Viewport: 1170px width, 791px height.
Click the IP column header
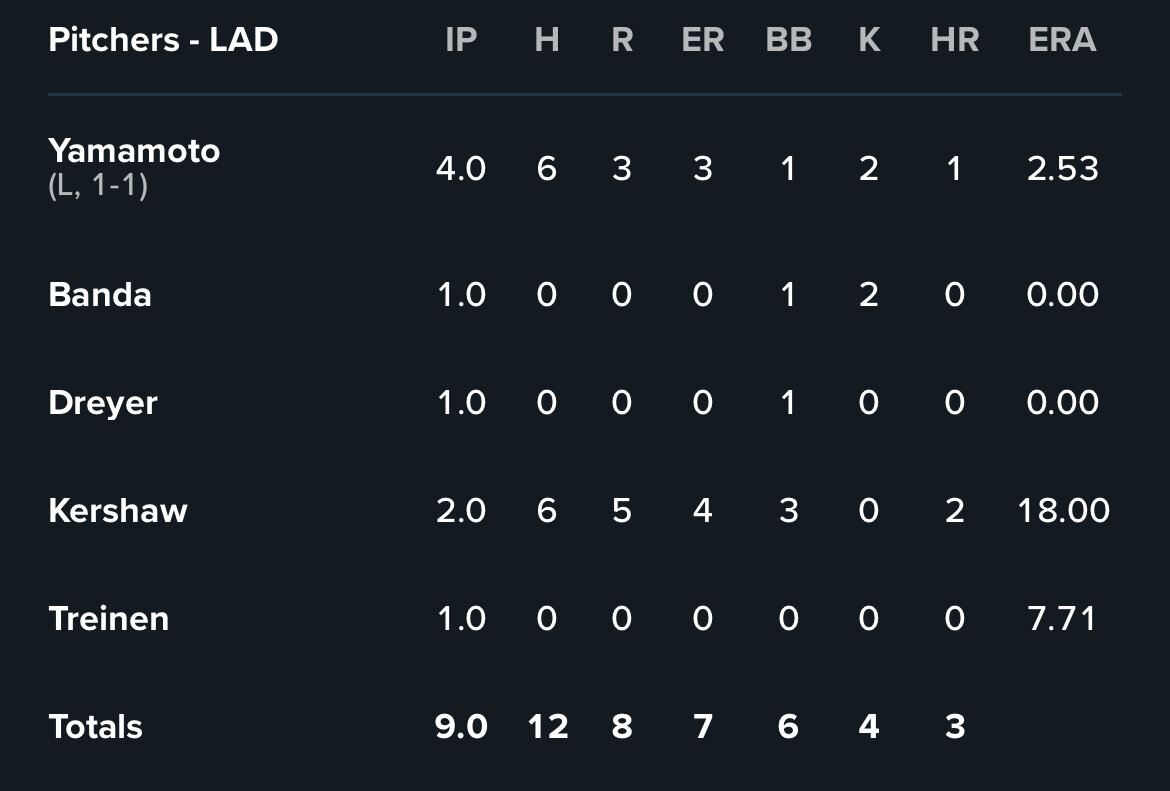click(461, 40)
